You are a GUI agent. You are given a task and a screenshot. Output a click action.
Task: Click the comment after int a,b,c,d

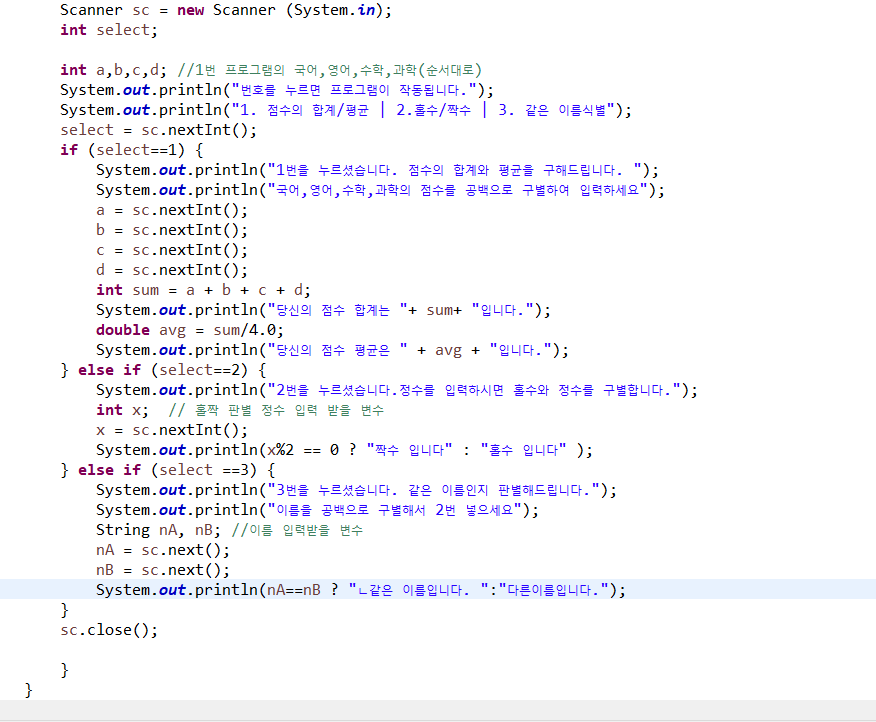330,70
